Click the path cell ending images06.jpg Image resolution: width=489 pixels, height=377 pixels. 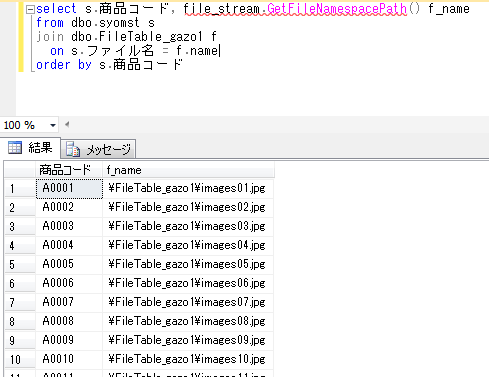click(188, 284)
